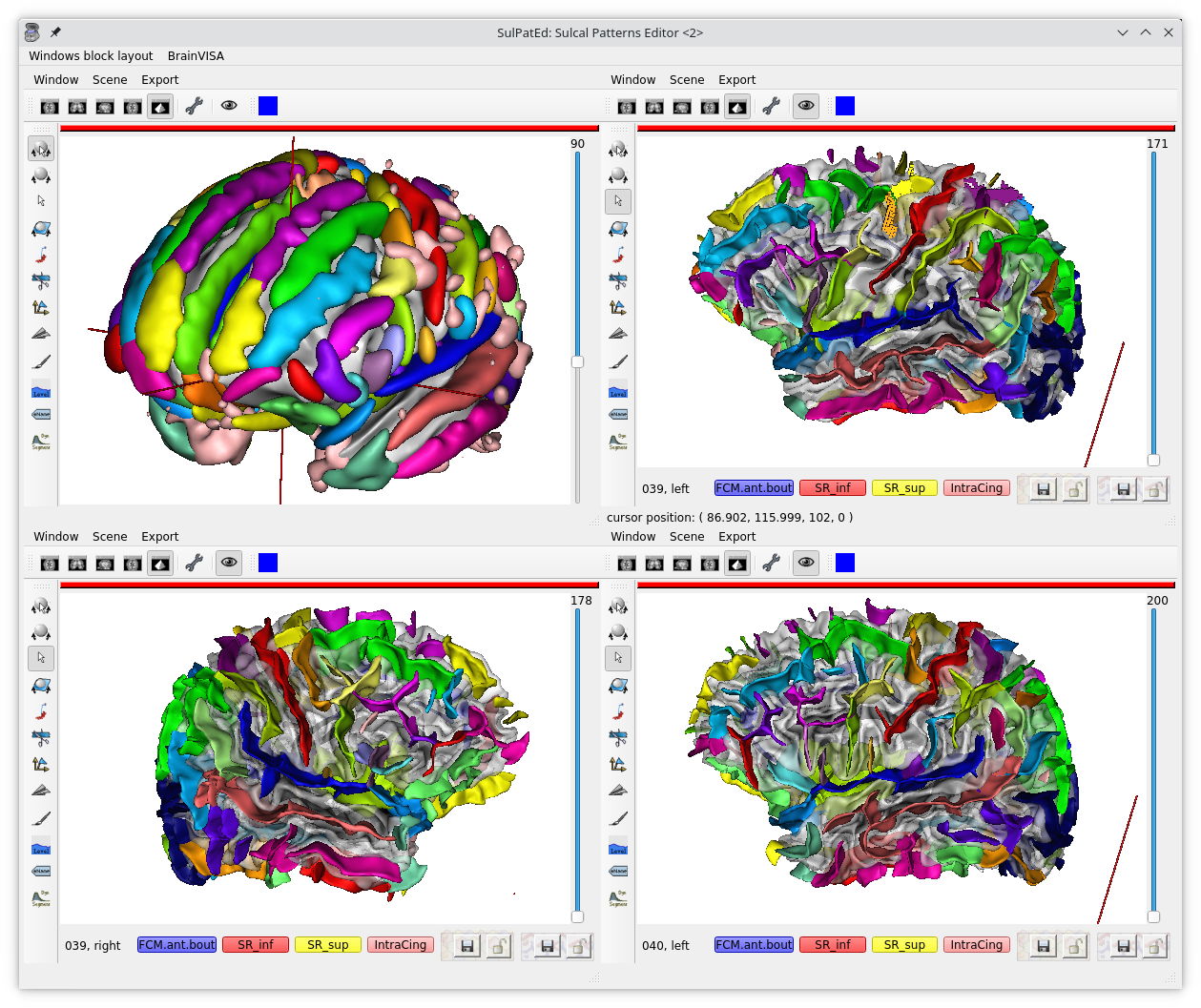Click the FCM.ant.bout button for 040 left
Viewport: 1201px width, 1008px height.
coord(754,945)
